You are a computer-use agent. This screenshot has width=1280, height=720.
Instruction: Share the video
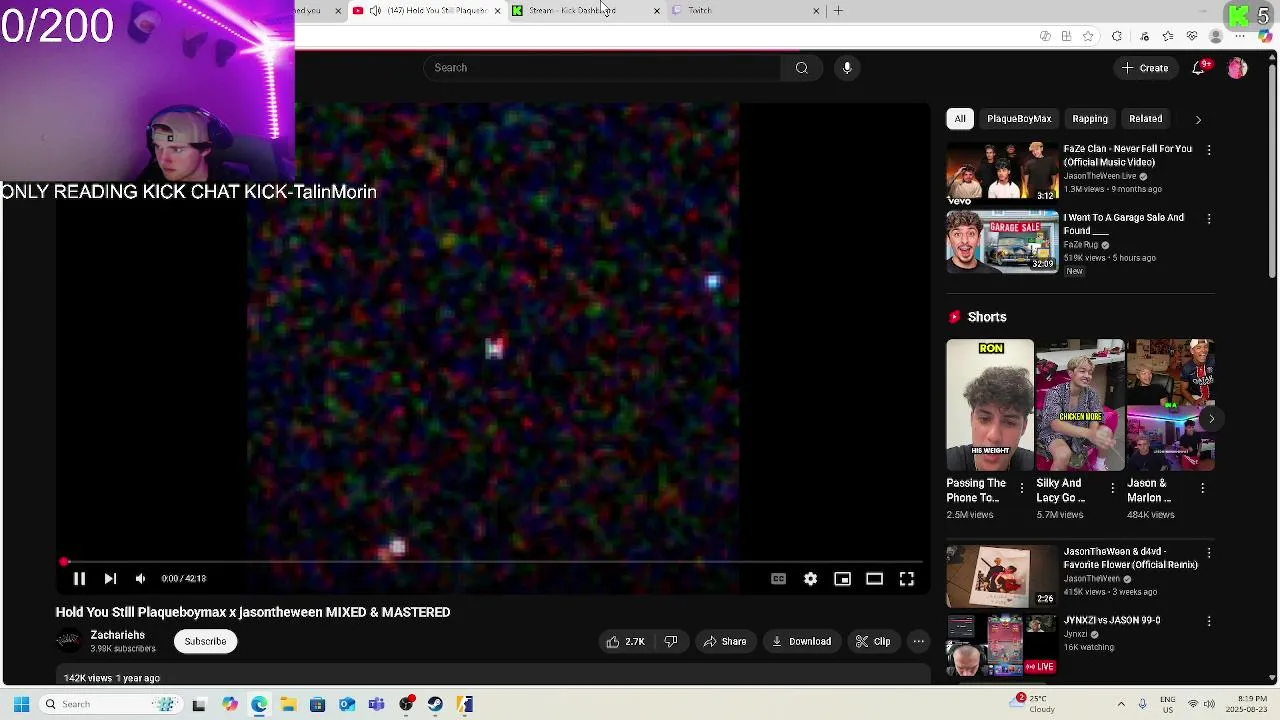725,641
